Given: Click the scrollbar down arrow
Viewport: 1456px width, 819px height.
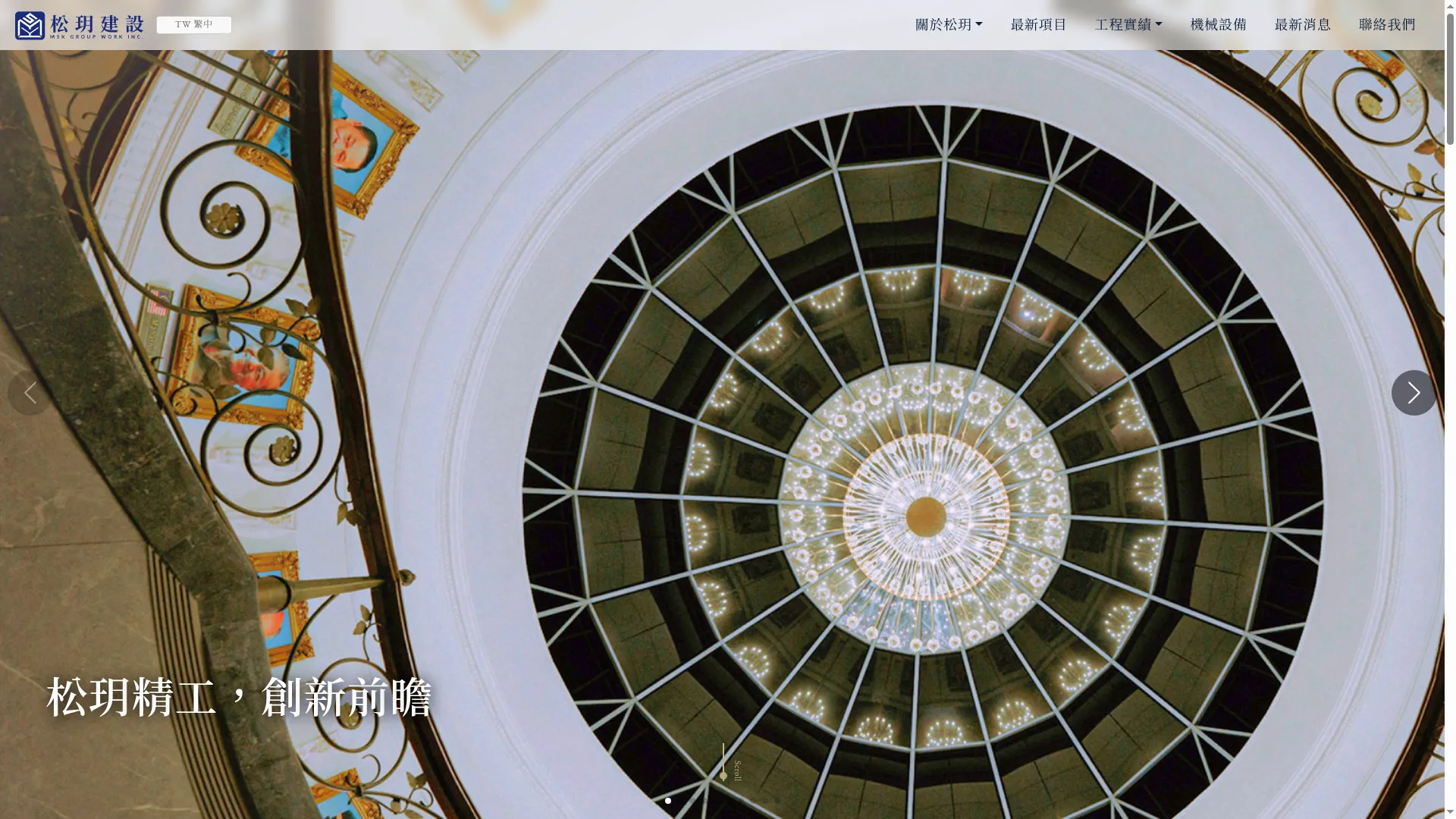Looking at the screenshot, I should pyautogui.click(x=1450, y=813).
